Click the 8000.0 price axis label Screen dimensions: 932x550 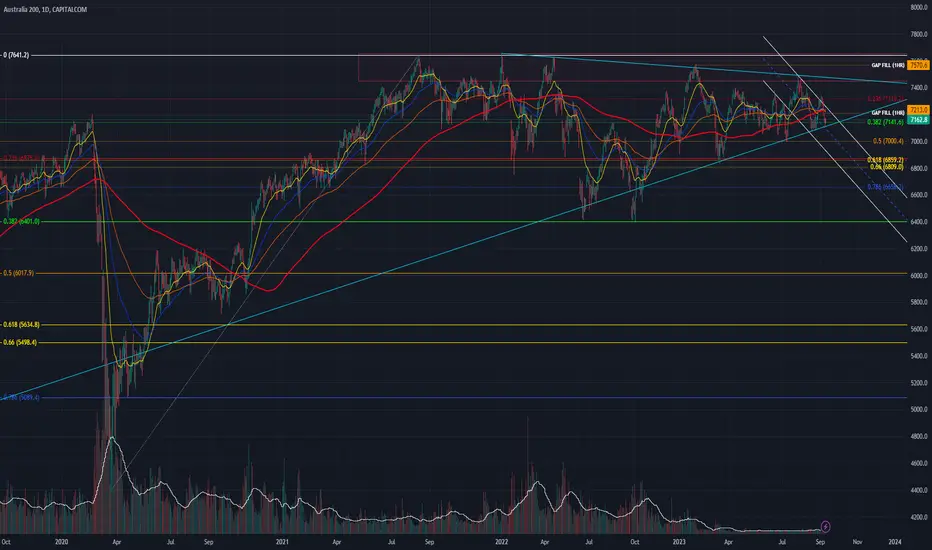tap(918, 7)
